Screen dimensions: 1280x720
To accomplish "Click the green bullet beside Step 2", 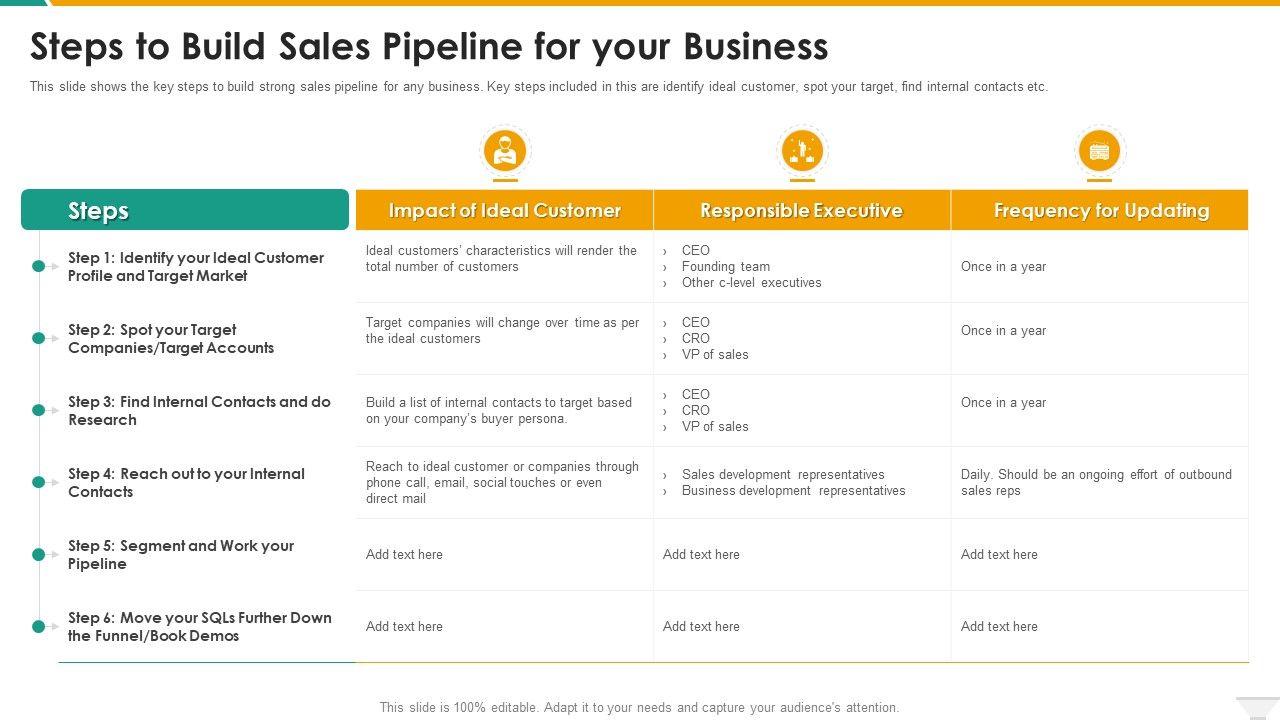I will (39, 338).
